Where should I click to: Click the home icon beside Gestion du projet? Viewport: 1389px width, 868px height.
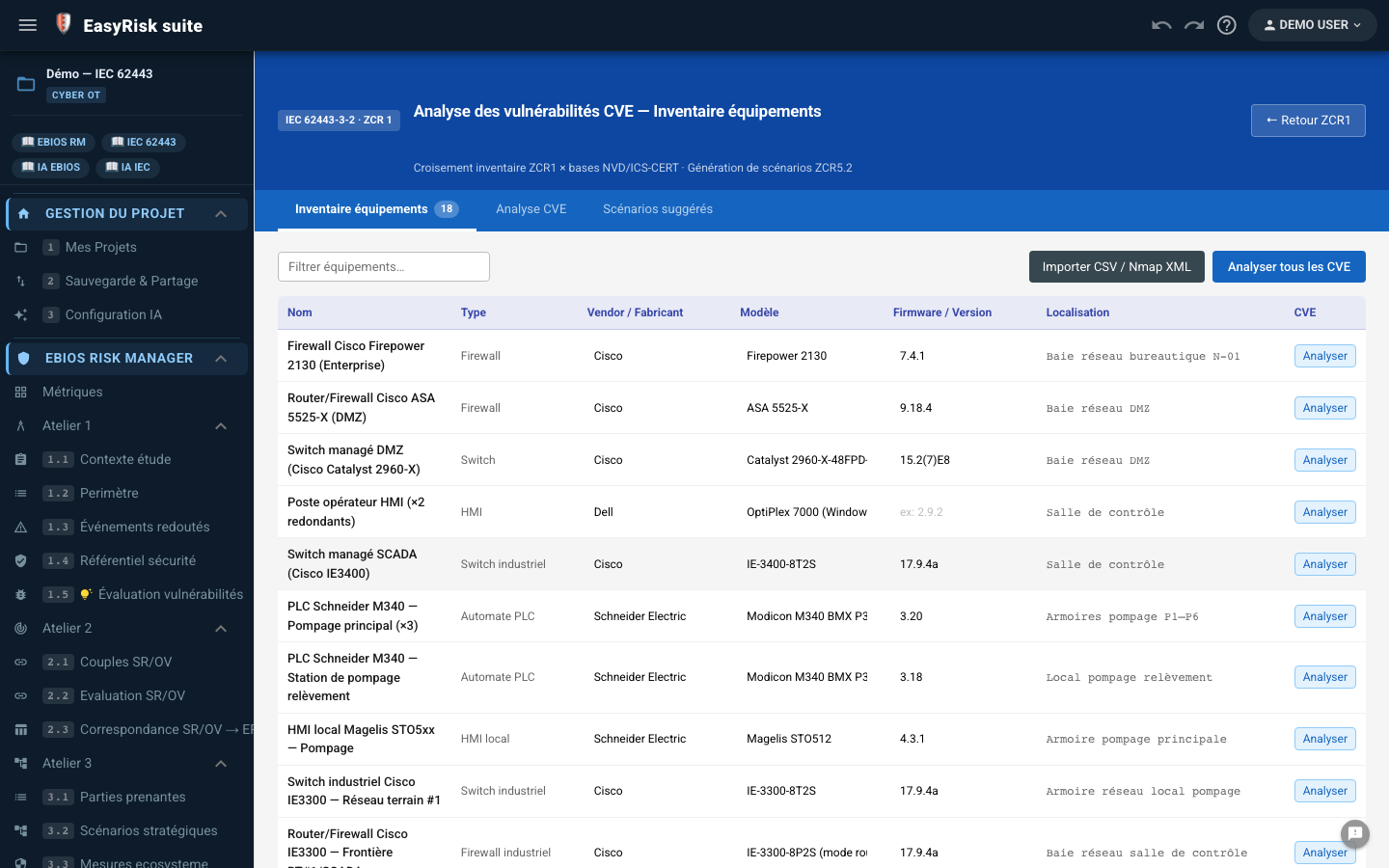24,213
